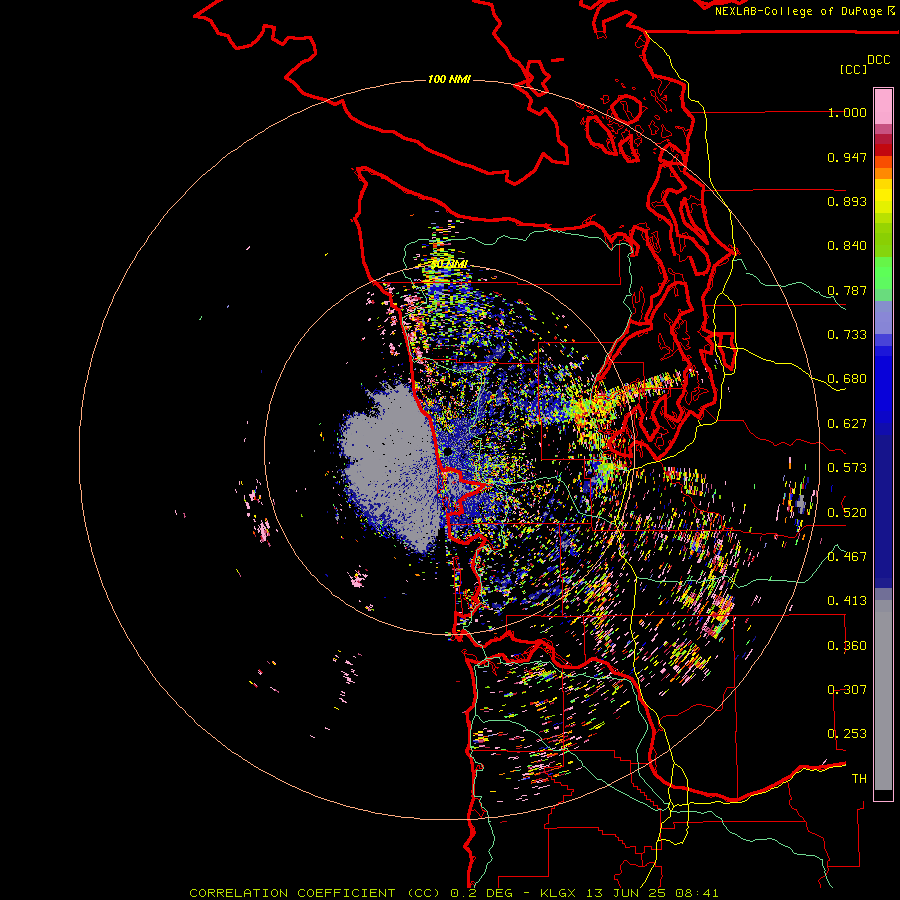Click the 0.520 legend value
This screenshot has height=900, width=900.
(x=847, y=512)
